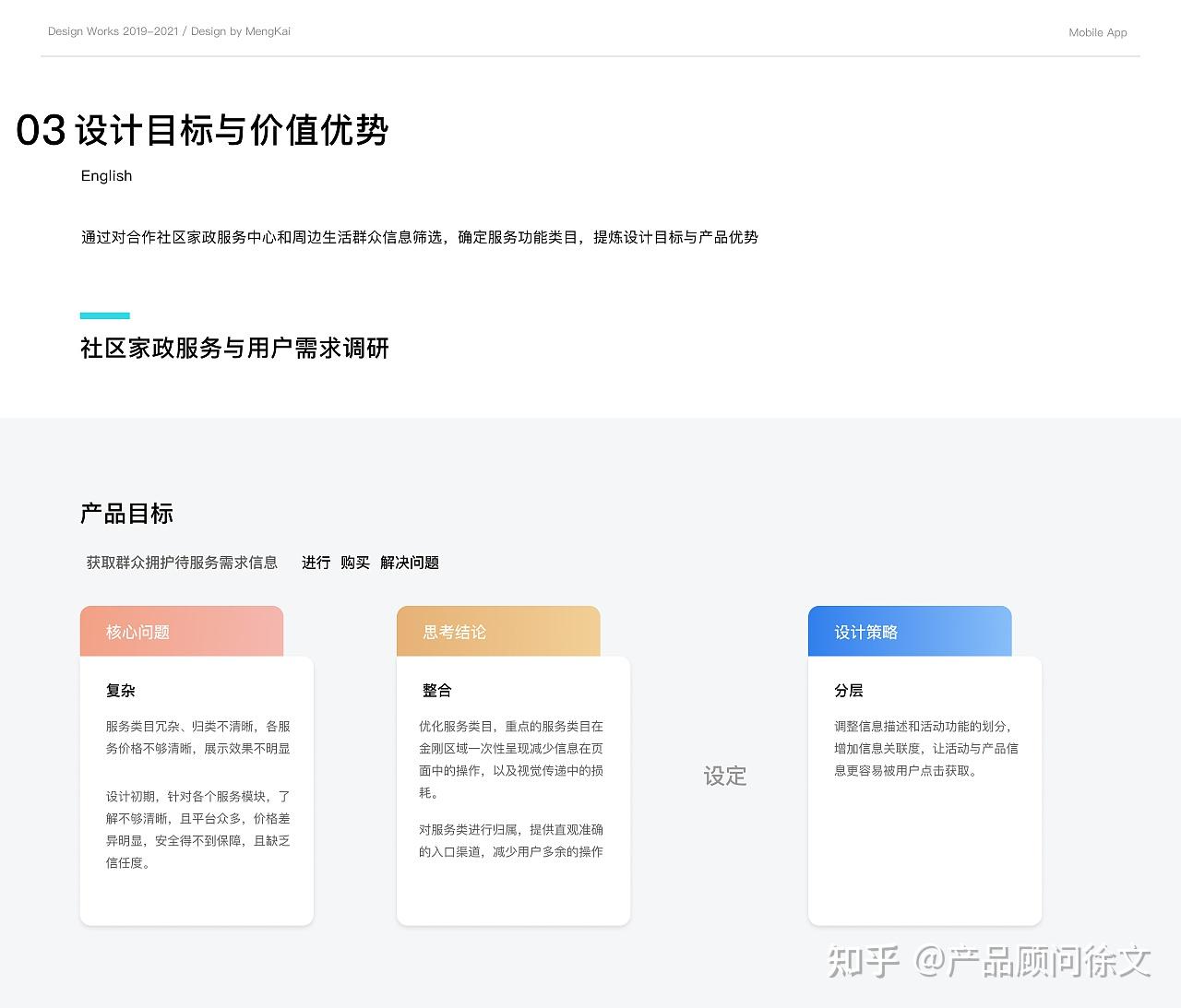The image size is (1181, 1008).
Task: Click the '产品目标' heading
Action: coord(127,514)
